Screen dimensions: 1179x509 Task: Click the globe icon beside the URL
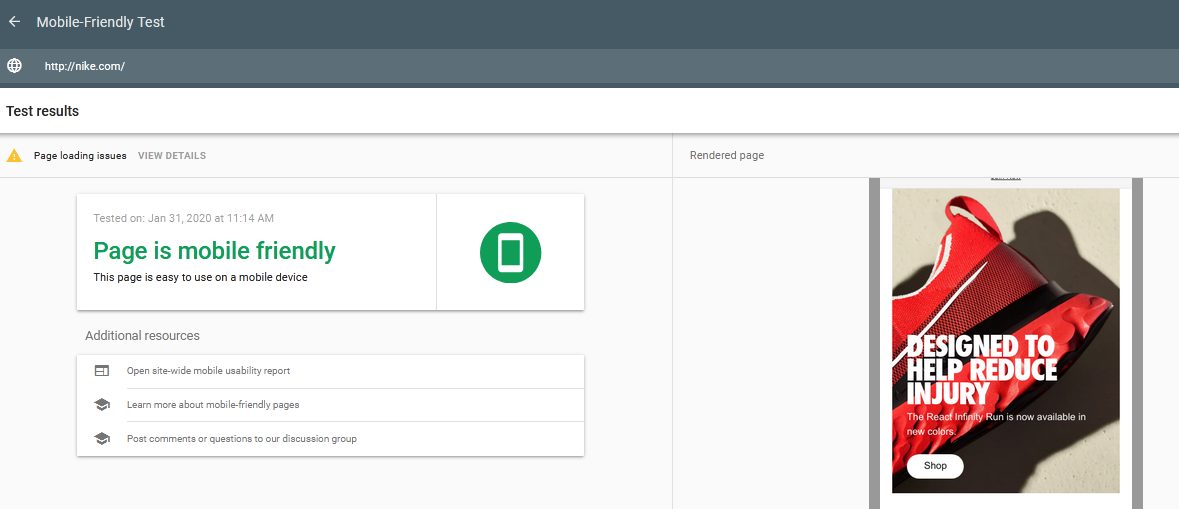tap(14, 66)
